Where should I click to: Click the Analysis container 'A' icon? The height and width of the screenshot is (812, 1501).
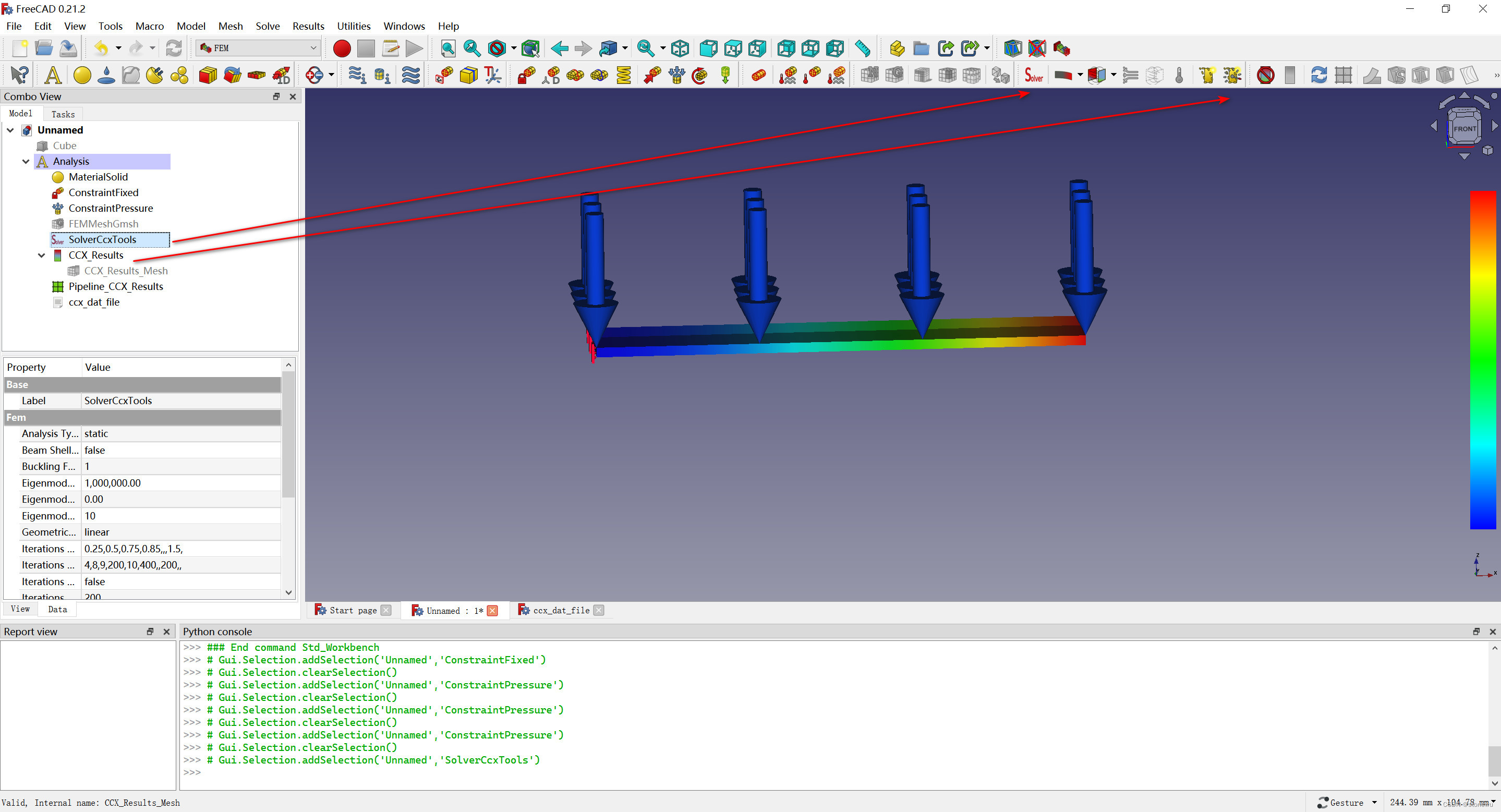point(53,75)
